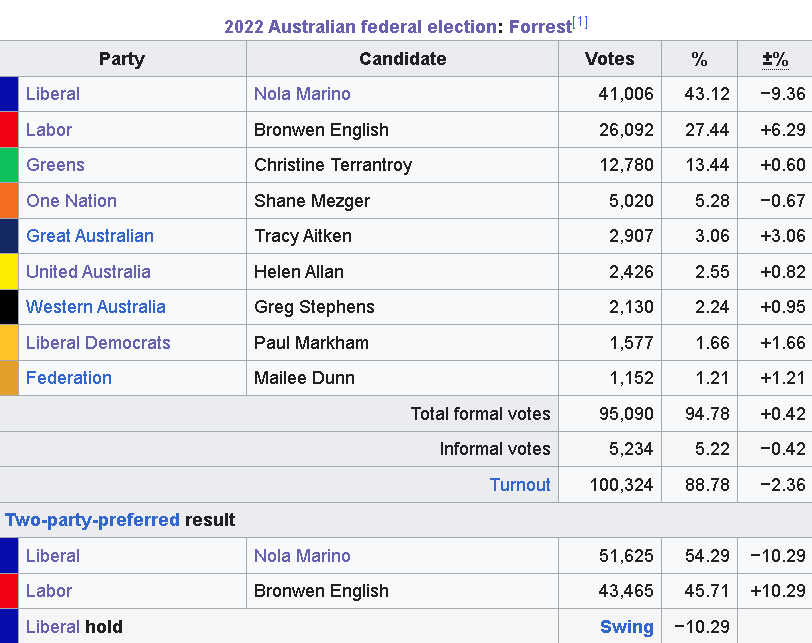Open Labor link beside 43,465 votes
Image resolution: width=812 pixels, height=643 pixels.
click(49, 591)
